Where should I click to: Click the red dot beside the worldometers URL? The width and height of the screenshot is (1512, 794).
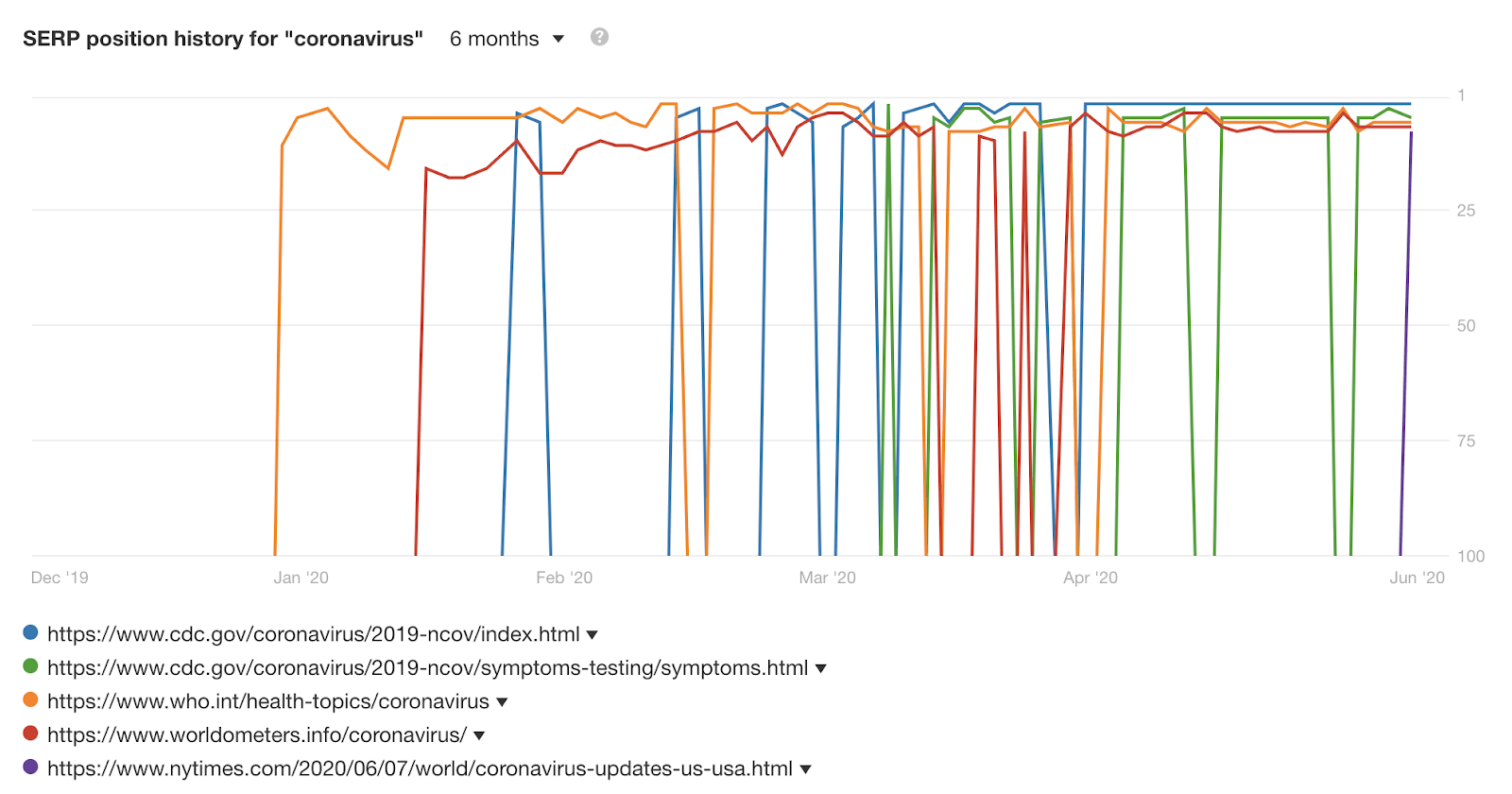point(29,734)
